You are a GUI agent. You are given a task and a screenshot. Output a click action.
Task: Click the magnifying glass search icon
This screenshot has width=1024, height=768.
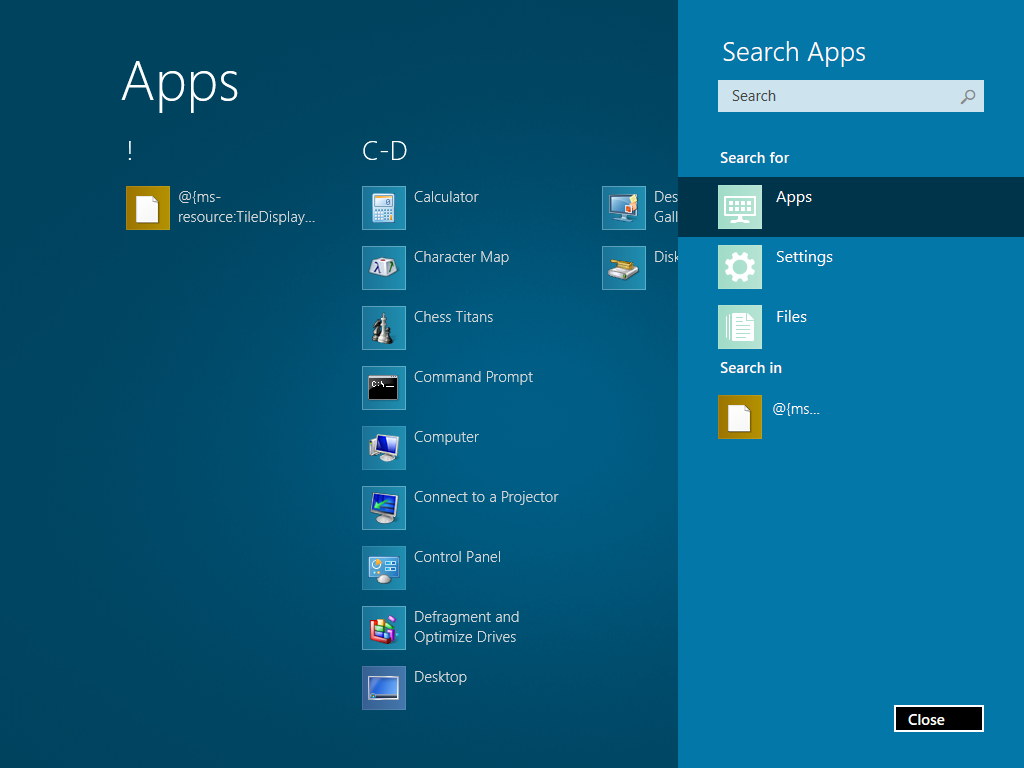click(968, 97)
